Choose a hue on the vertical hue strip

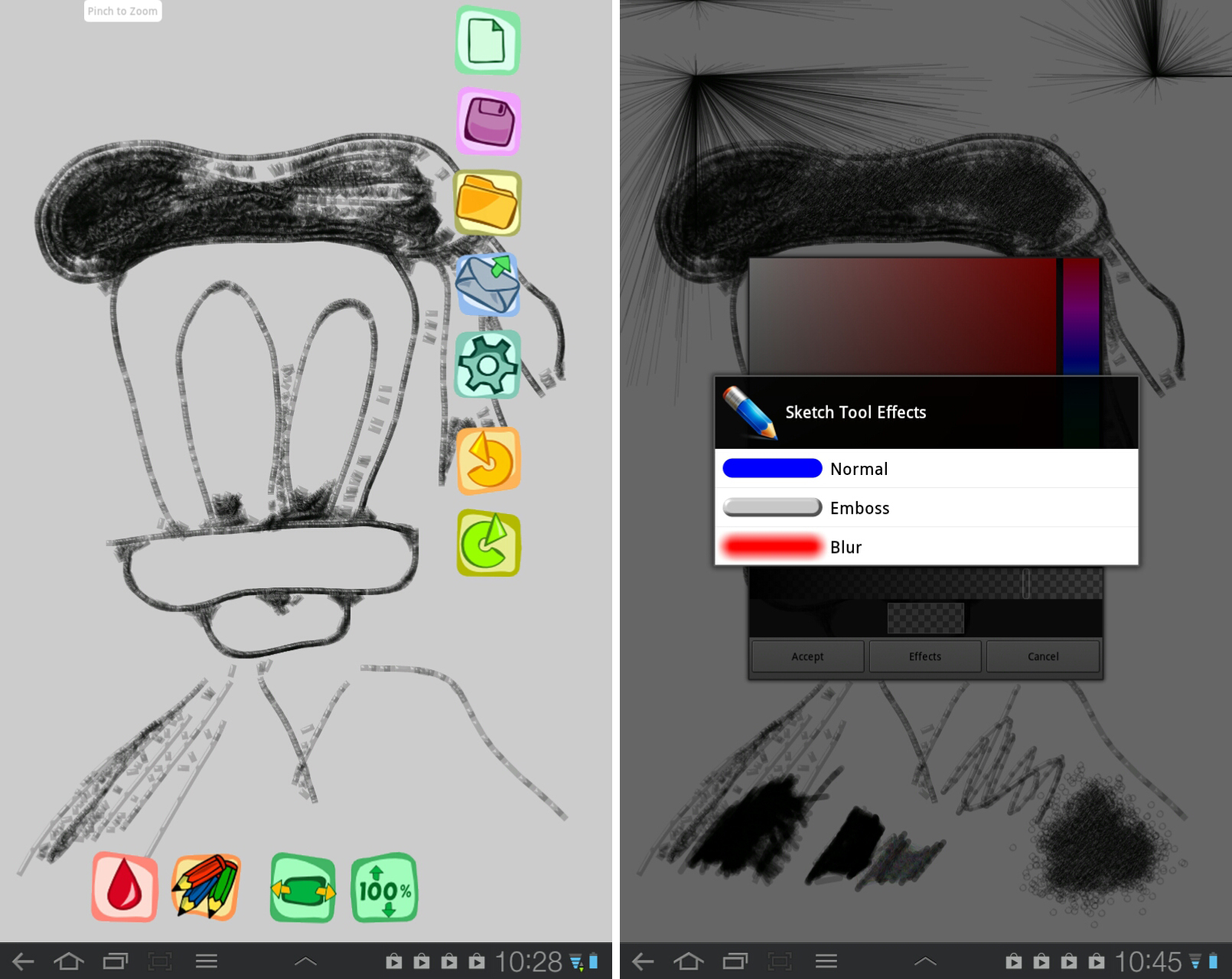tap(1081, 317)
